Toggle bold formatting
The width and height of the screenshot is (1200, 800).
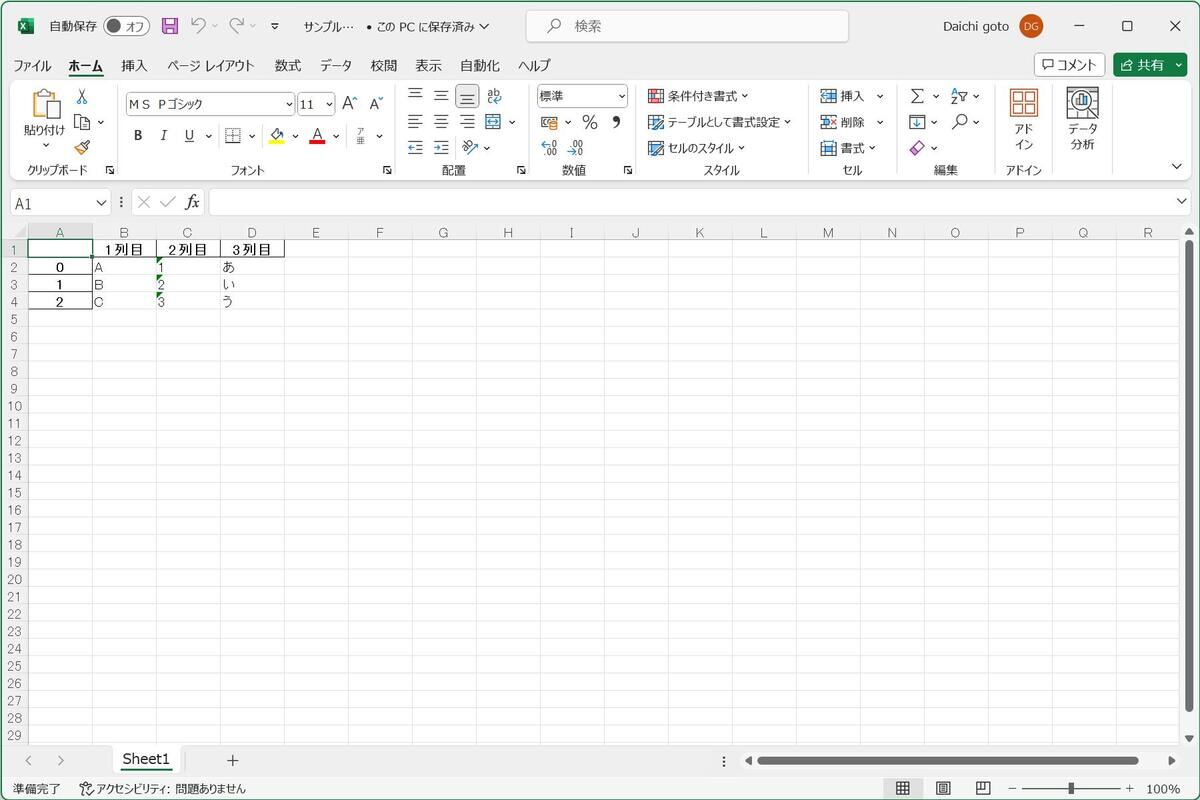[x=138, y=136]
